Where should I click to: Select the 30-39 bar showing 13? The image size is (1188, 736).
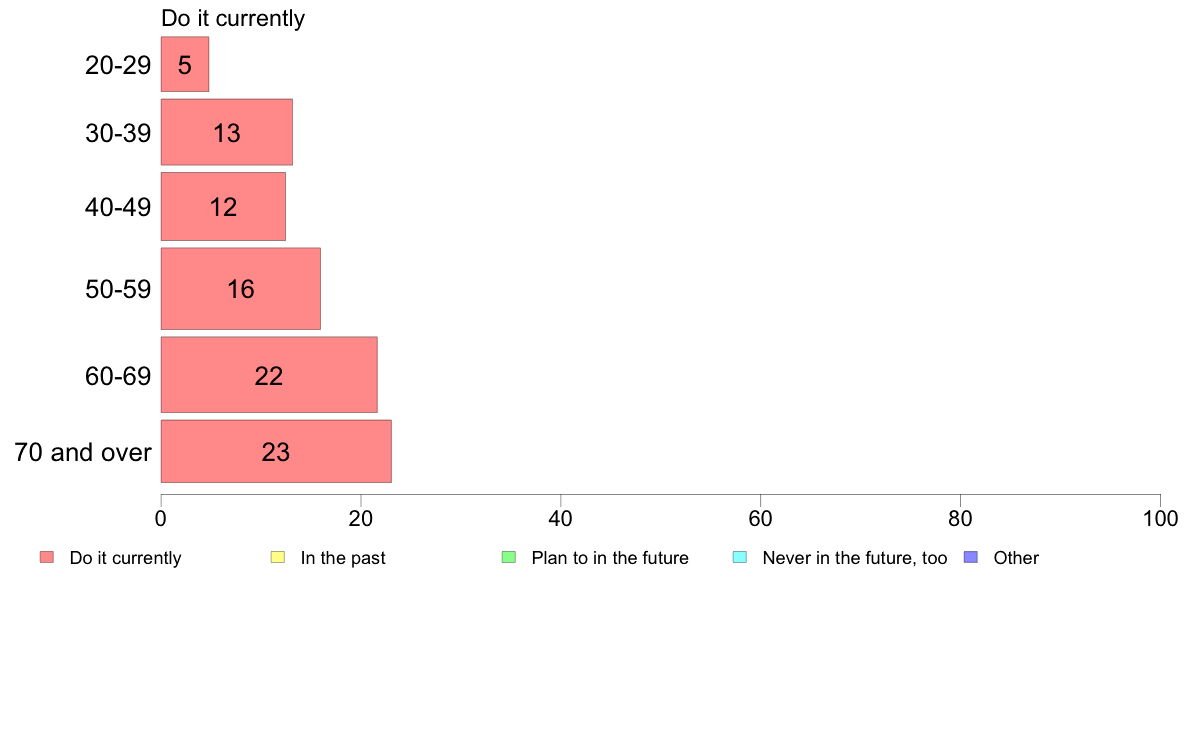coord(227,132)
